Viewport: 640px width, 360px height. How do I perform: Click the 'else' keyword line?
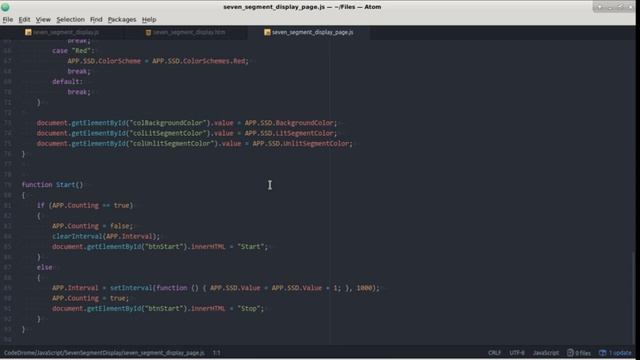click(44, 267)
